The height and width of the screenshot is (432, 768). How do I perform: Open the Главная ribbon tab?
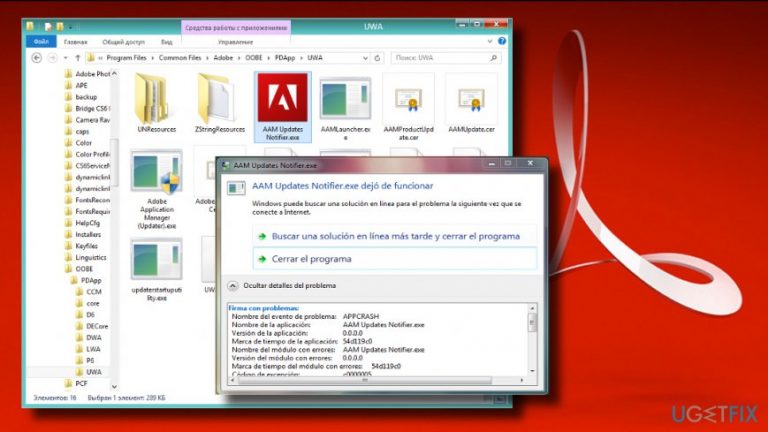76,42
